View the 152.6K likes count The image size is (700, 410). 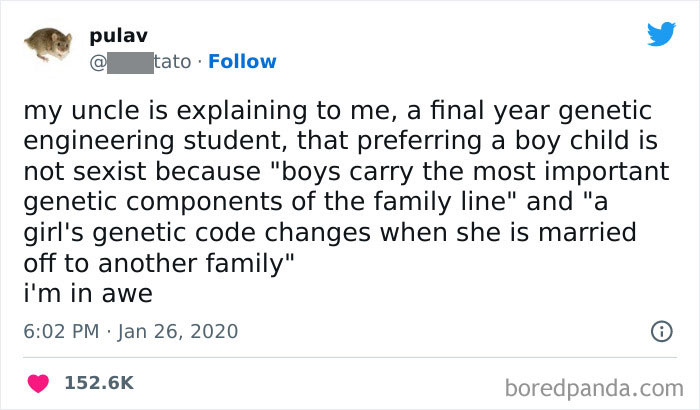click(99, 383)
